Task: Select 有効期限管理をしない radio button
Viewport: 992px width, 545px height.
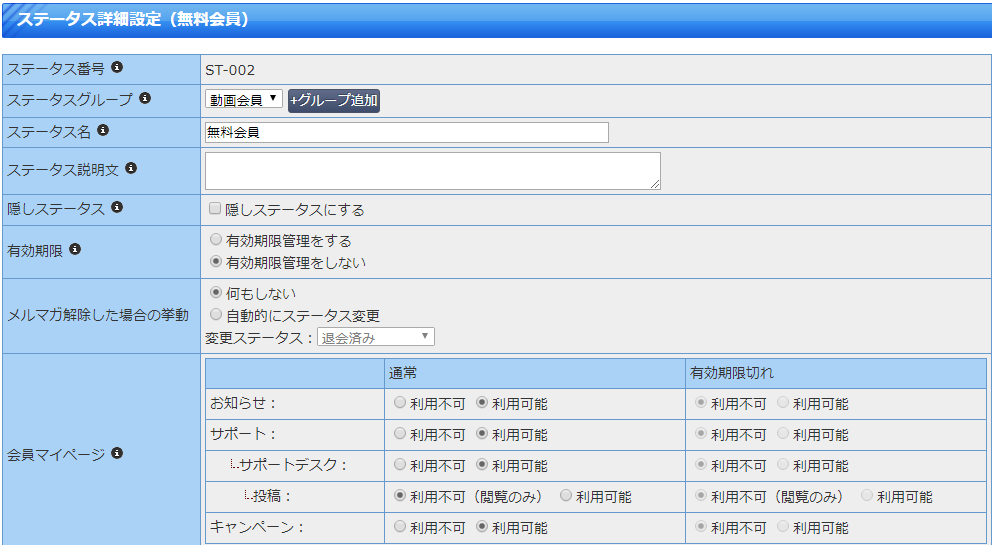Action: pos(216,261)
